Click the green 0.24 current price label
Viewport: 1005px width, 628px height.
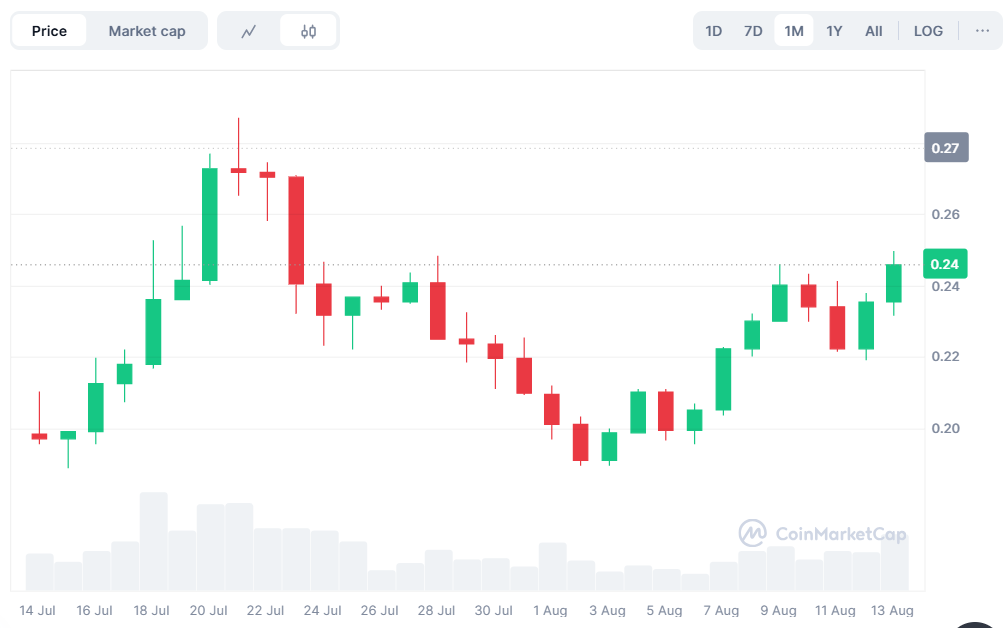tap(945, 264)
